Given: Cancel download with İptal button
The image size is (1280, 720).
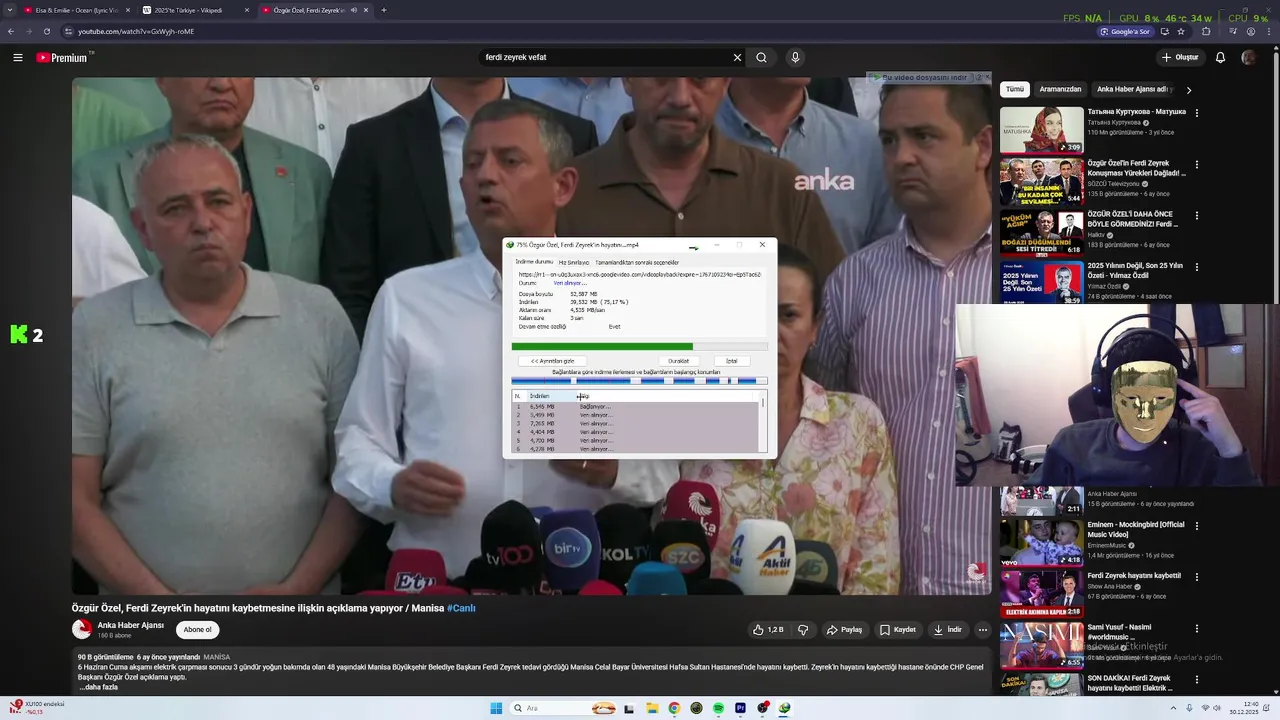Looking at the screenshot, I should coord(731,361).
